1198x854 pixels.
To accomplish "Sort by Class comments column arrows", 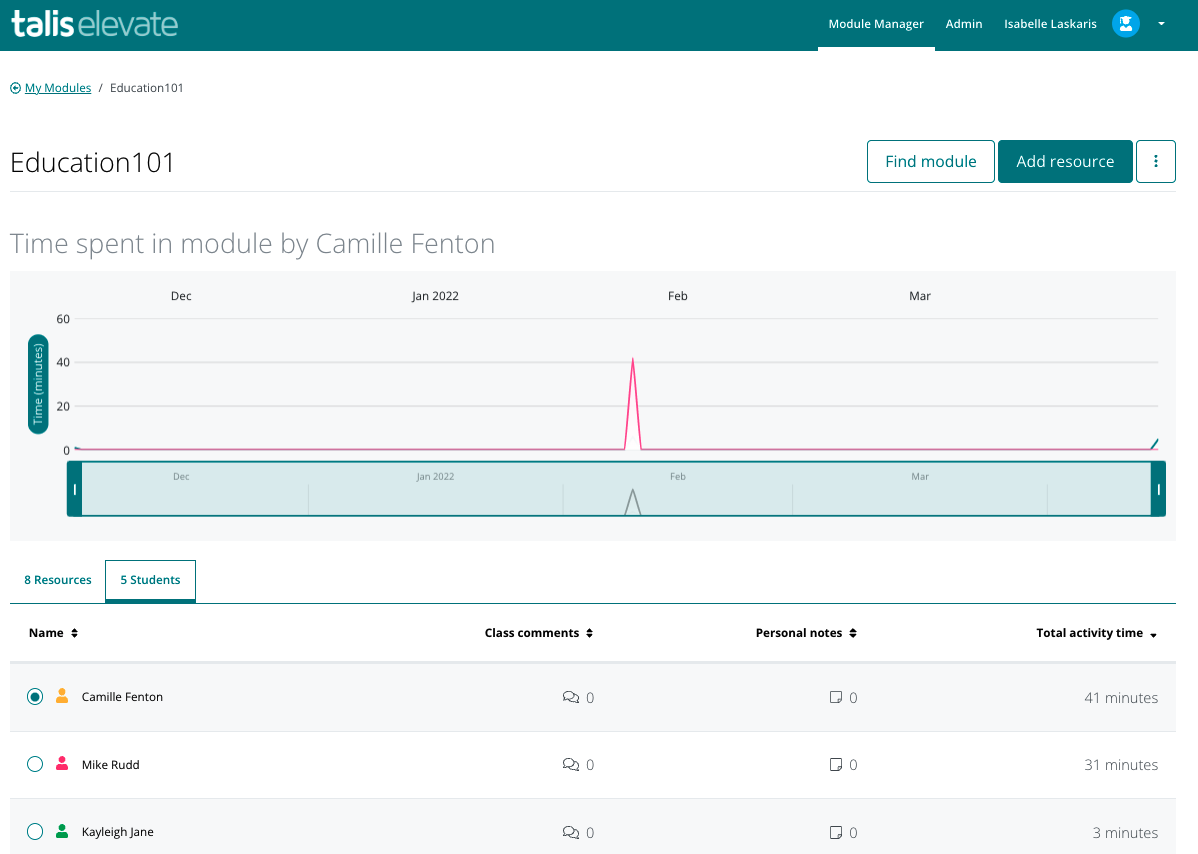I will (589, 632).
